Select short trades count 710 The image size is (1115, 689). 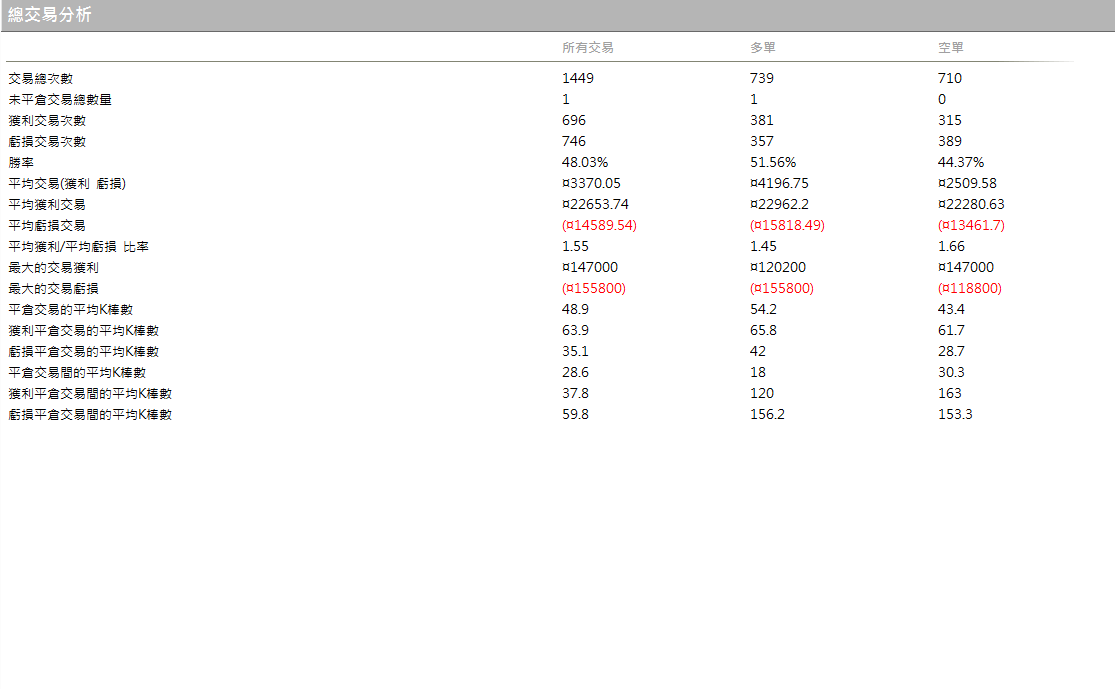(x=949, y=78)
